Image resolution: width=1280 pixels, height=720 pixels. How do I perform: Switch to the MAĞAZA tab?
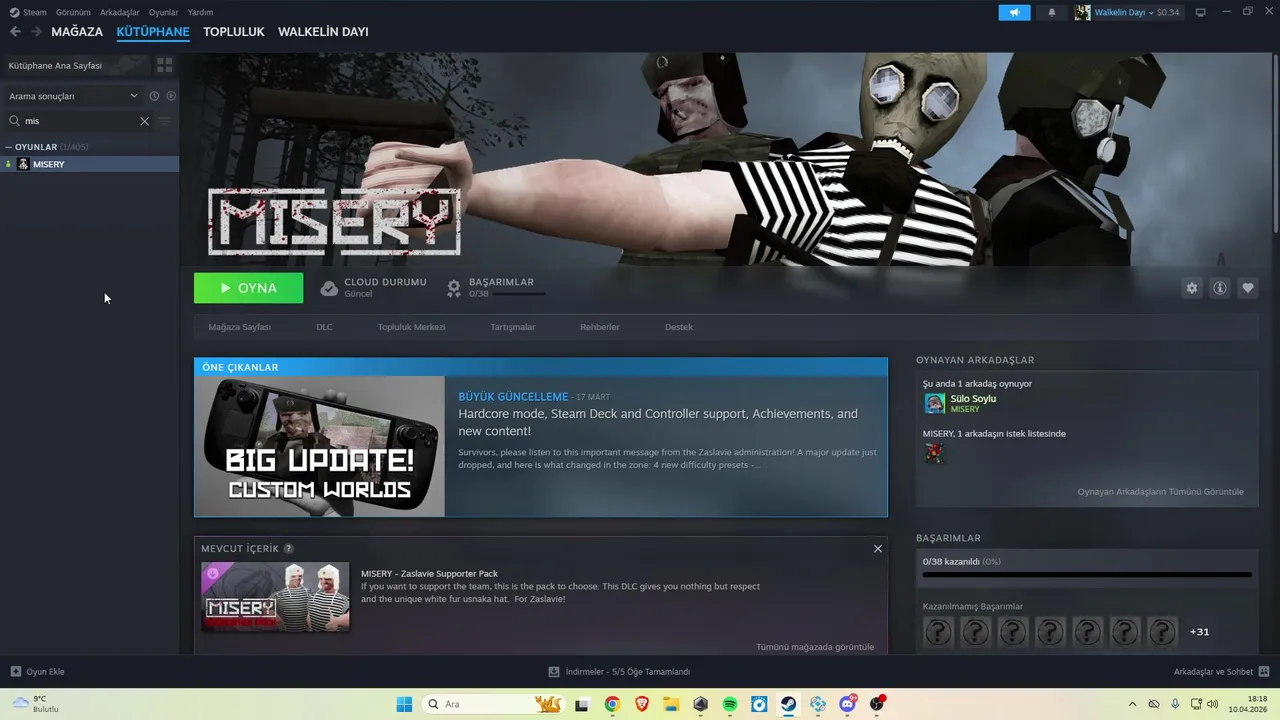(77, 32)
